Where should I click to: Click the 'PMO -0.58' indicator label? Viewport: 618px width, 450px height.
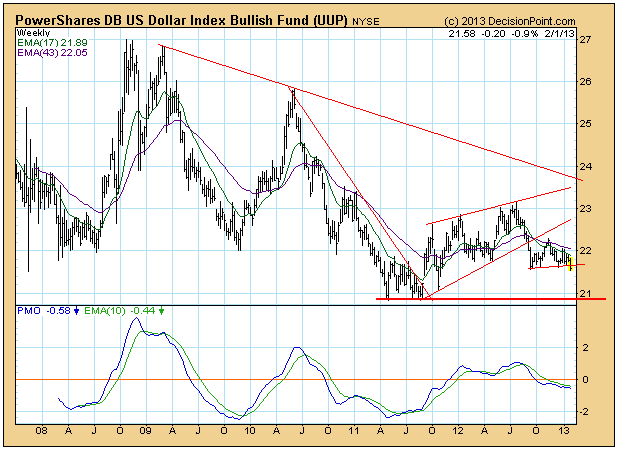point(44,311)
